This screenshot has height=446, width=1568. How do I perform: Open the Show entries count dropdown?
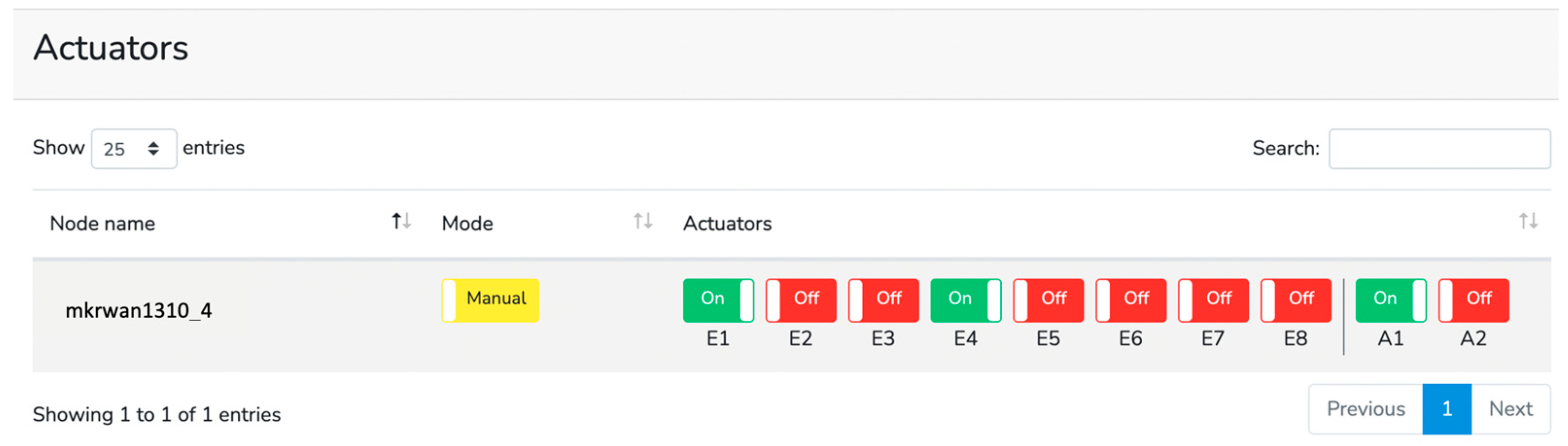pos(134,149)
